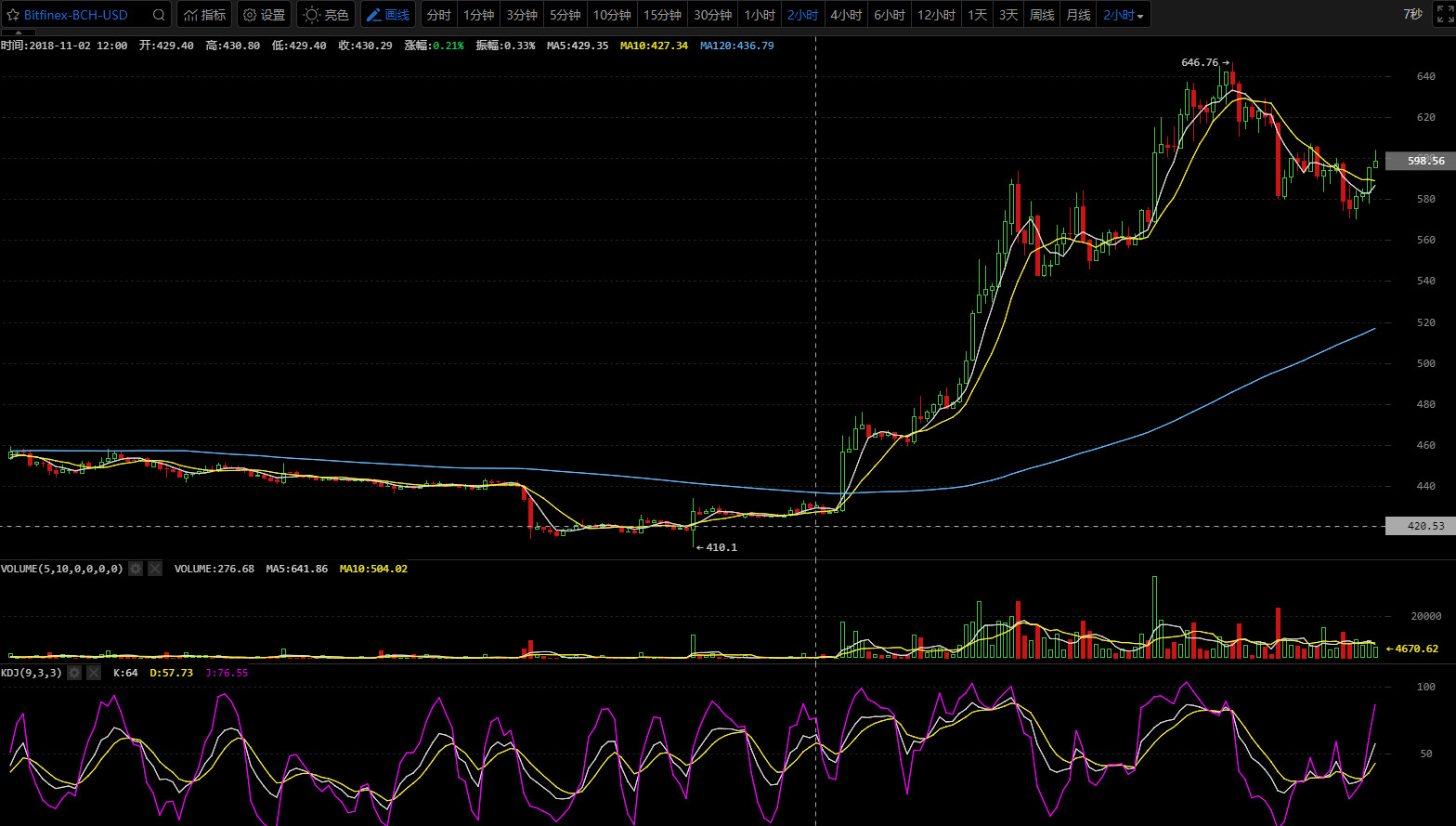Image resolution: width=1456 pixels, height=826 pixels.
Task: Favorite Bitfinex-BCH-USD with the star icon
Action: (x=13, y=15)
